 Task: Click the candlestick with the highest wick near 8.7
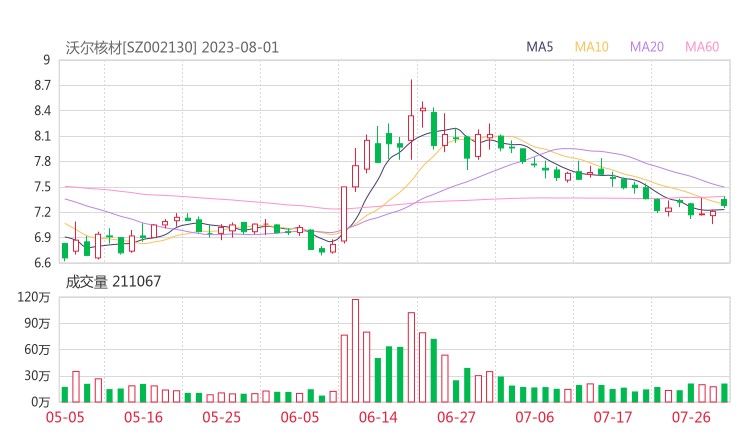(x=411, y=120)
